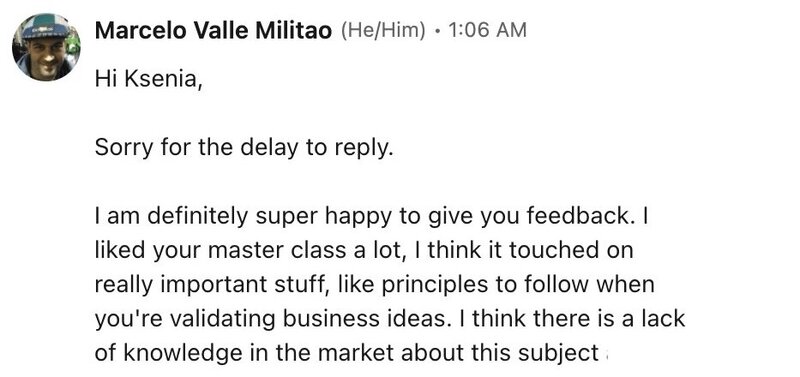Click the line beginning "really important stuff"
The height and width of the screenshot is (377, 800).
click(374, 285)
